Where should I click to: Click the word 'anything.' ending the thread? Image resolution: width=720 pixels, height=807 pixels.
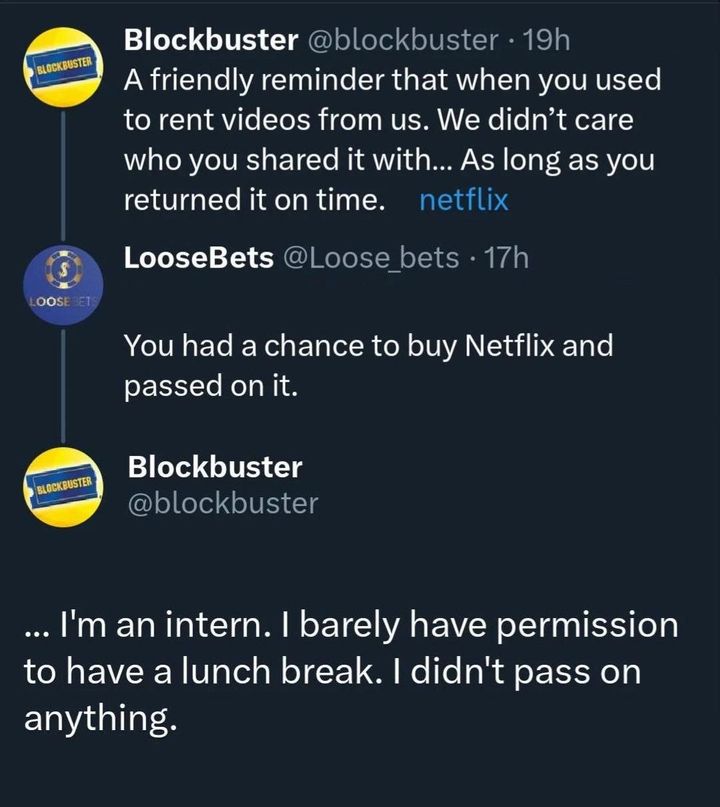coord(101,717)
